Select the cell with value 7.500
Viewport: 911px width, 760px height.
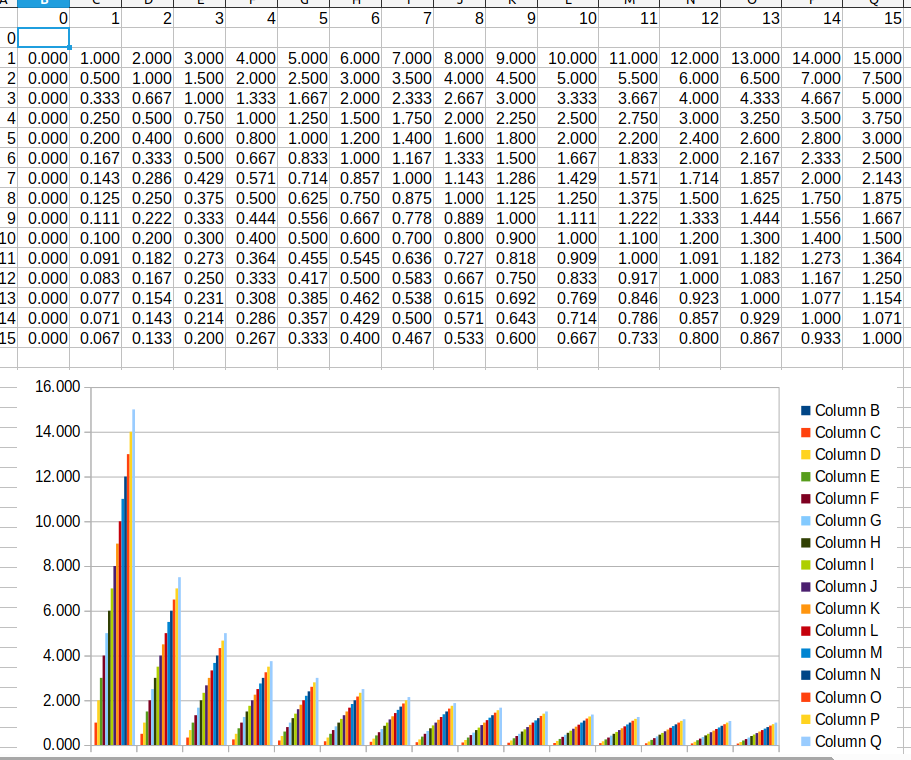[x=877, y=78]
